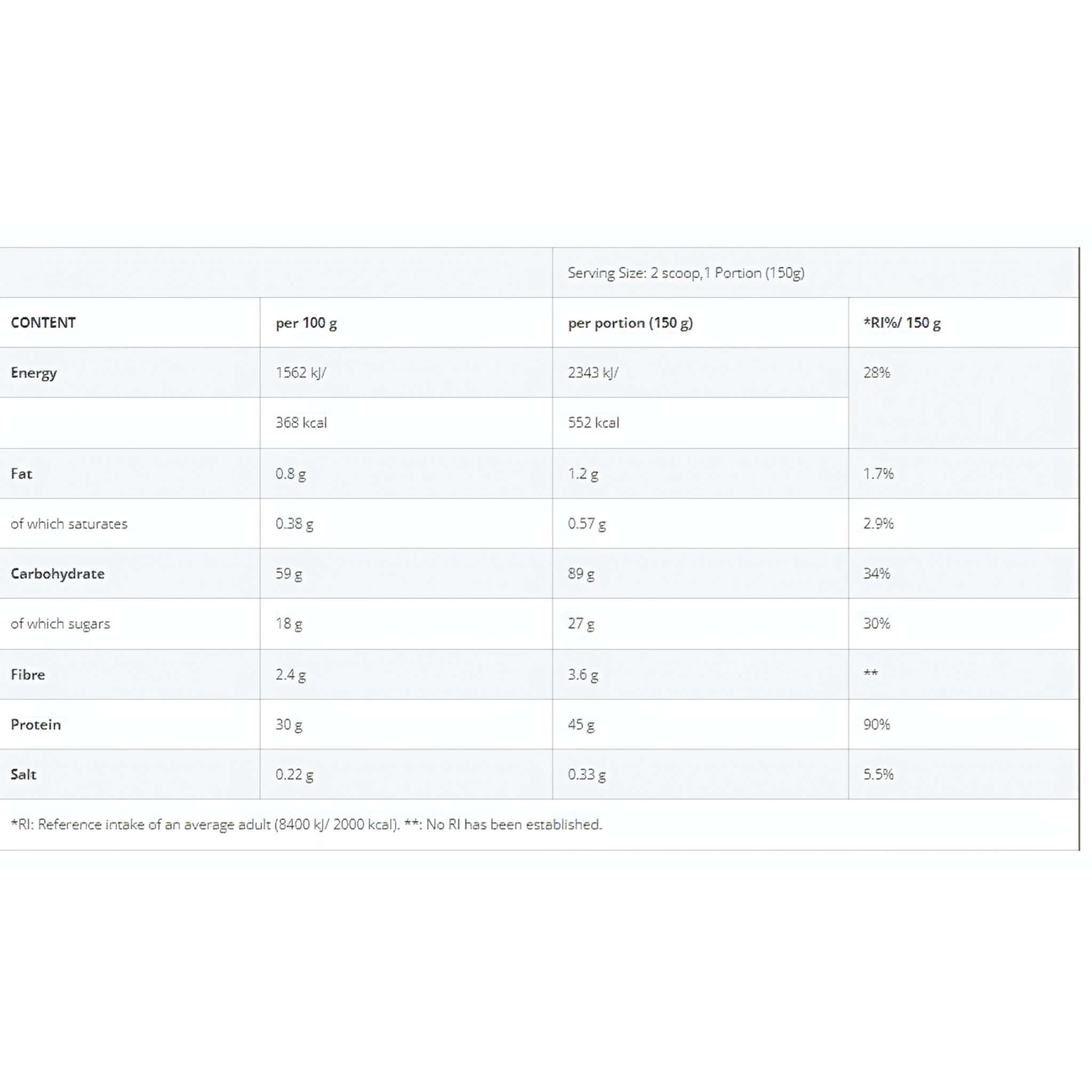The width and height of the screenshot is (1092, 1092).
Task: Click the 89 g carbohydrate portion value
Action: 581,574
